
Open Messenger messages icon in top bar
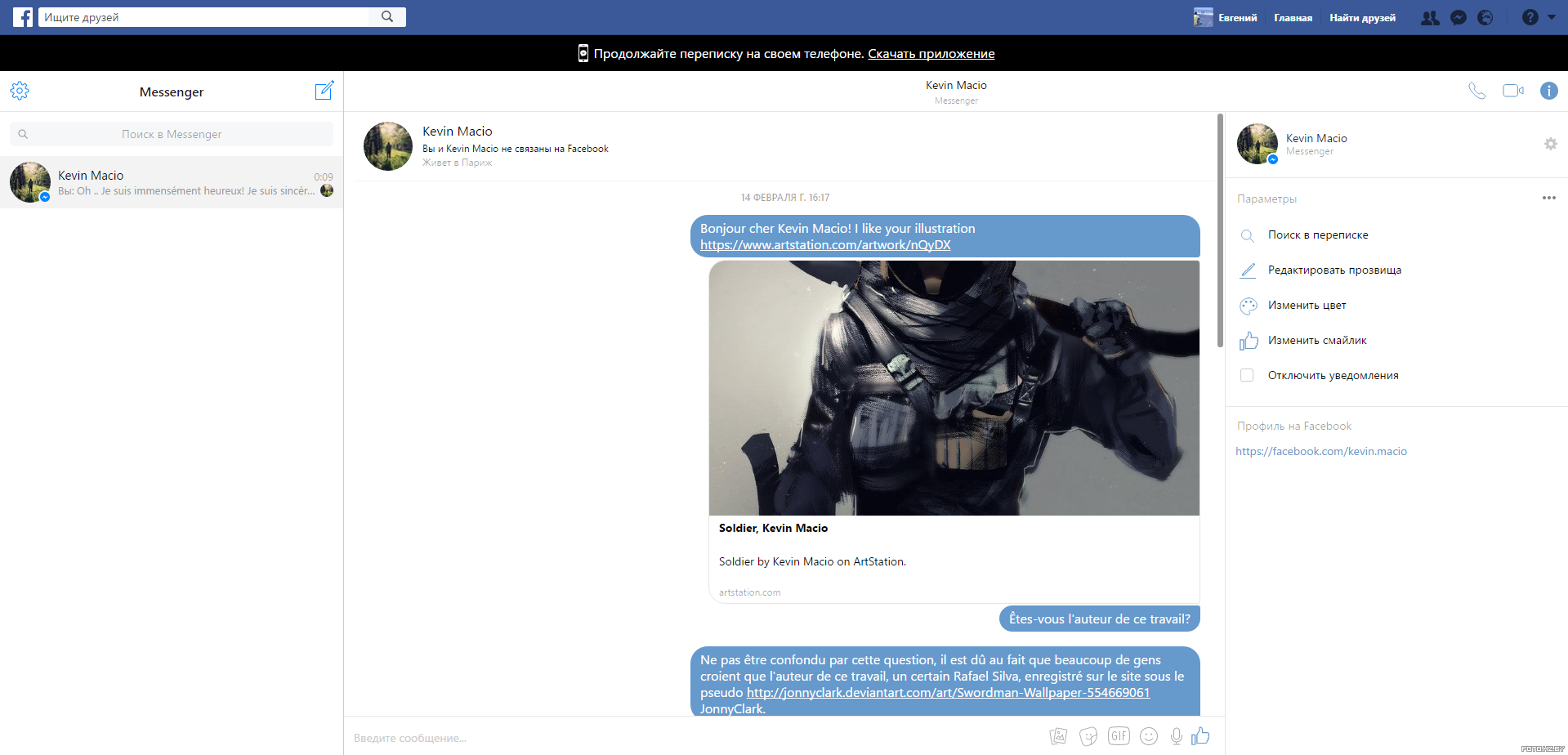pos(1459,18)
